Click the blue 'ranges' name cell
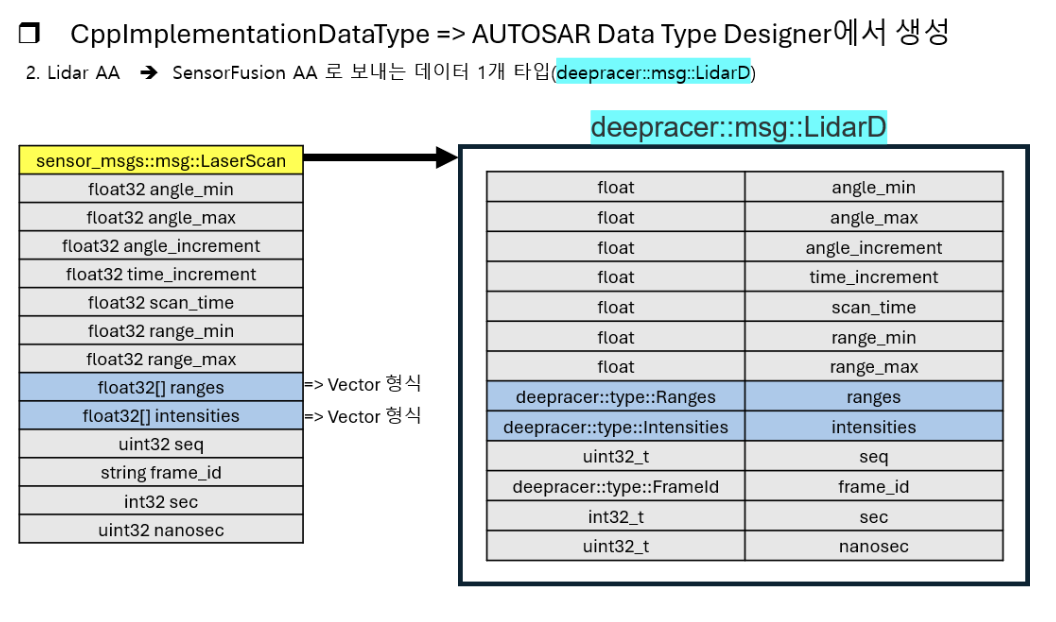 pyautogui.click(x=873, y=396)
